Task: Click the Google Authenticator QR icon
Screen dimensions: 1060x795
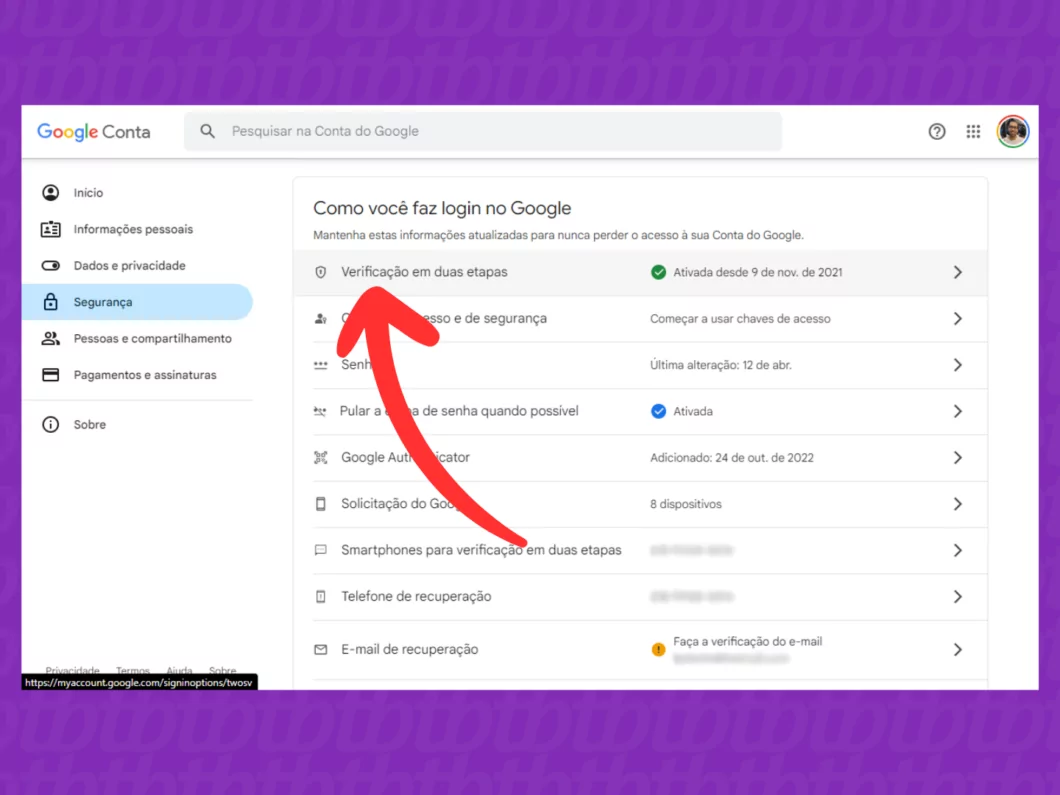Action: tap(320, 458)
